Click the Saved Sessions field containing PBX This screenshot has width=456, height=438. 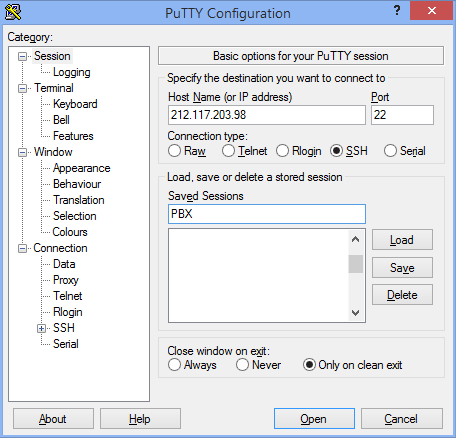267,214
